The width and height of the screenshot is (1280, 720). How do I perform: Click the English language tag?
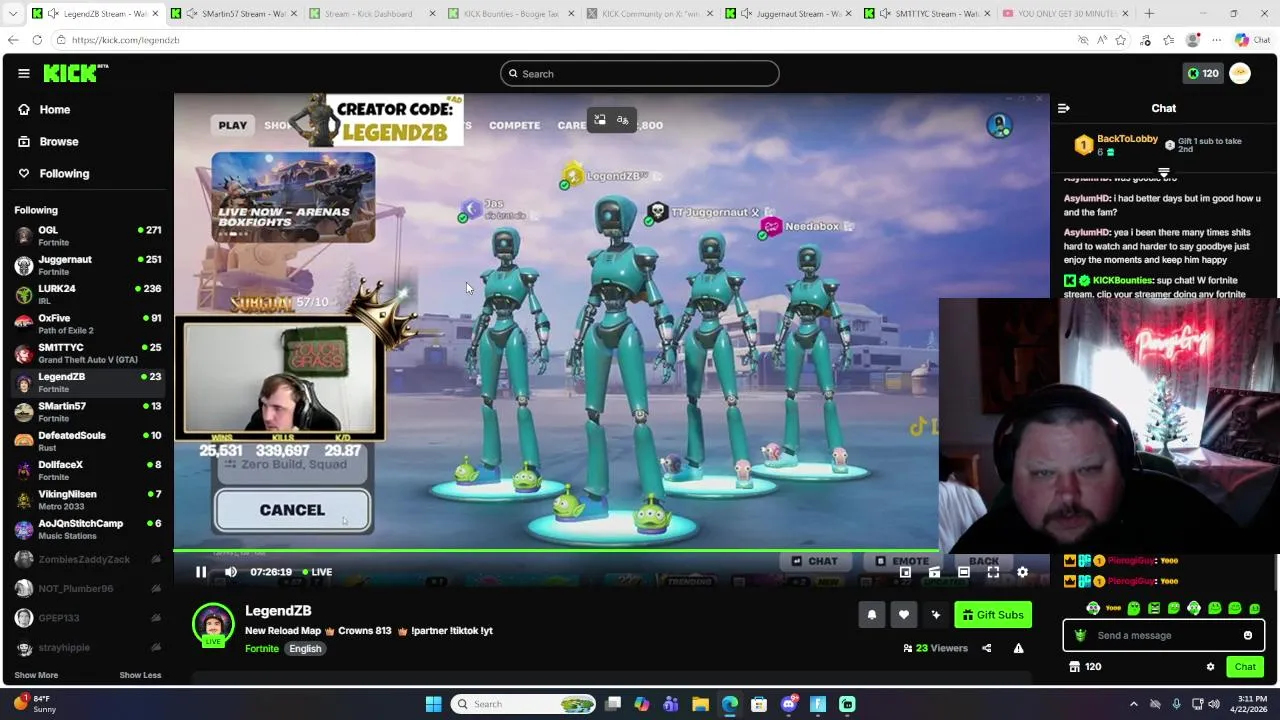coord(305,649)
